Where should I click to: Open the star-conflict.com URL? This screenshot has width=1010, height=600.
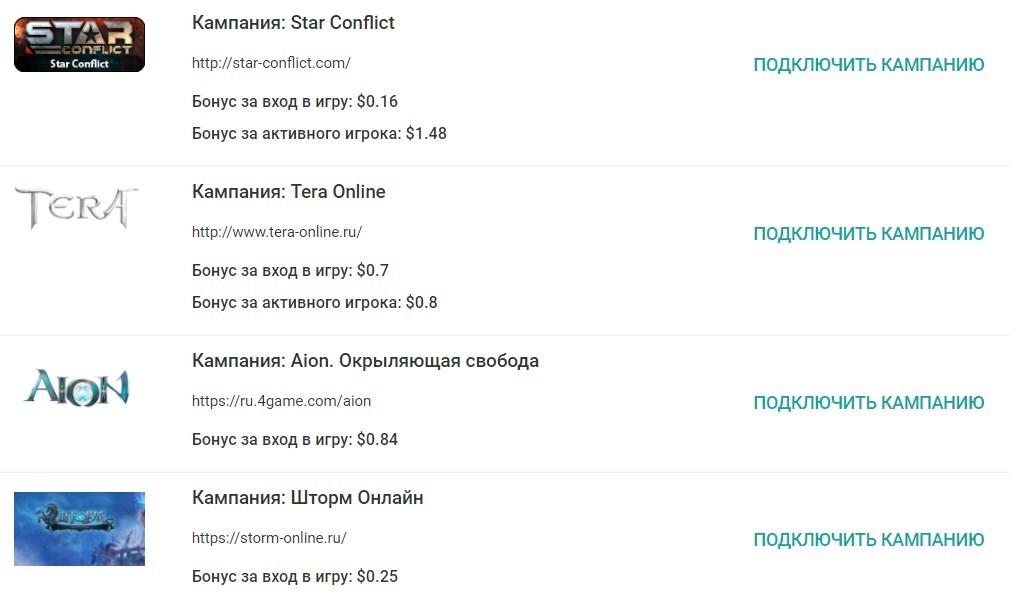point(271,63)
